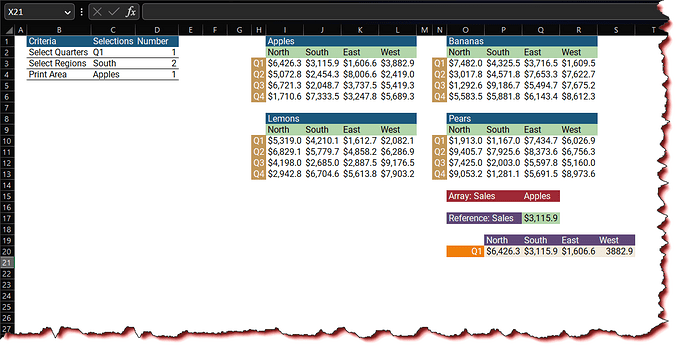690x360 pixels.
Task: Select Apples value $7,333.5
Action: 322,96
